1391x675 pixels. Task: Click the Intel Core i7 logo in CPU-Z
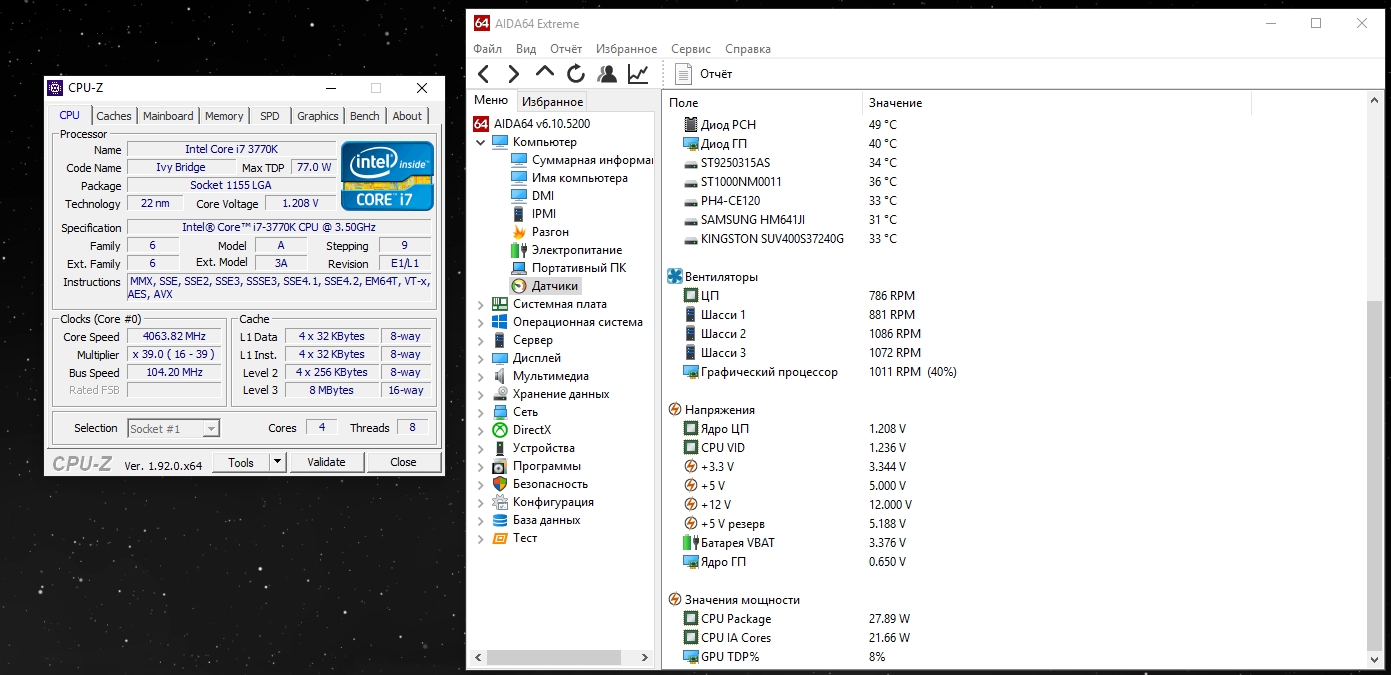tap(387, 175)
